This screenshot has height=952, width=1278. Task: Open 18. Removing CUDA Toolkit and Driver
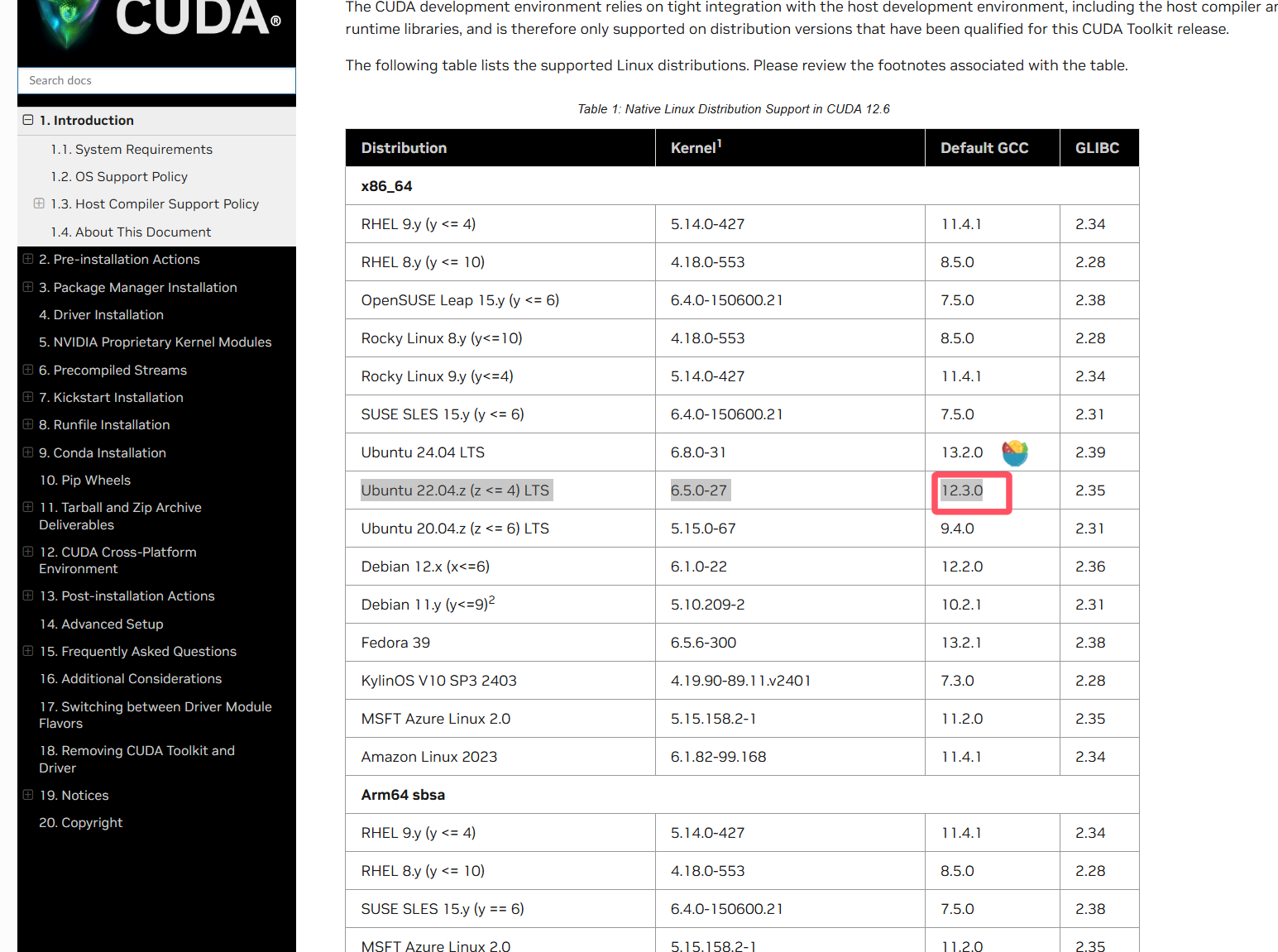137,759
